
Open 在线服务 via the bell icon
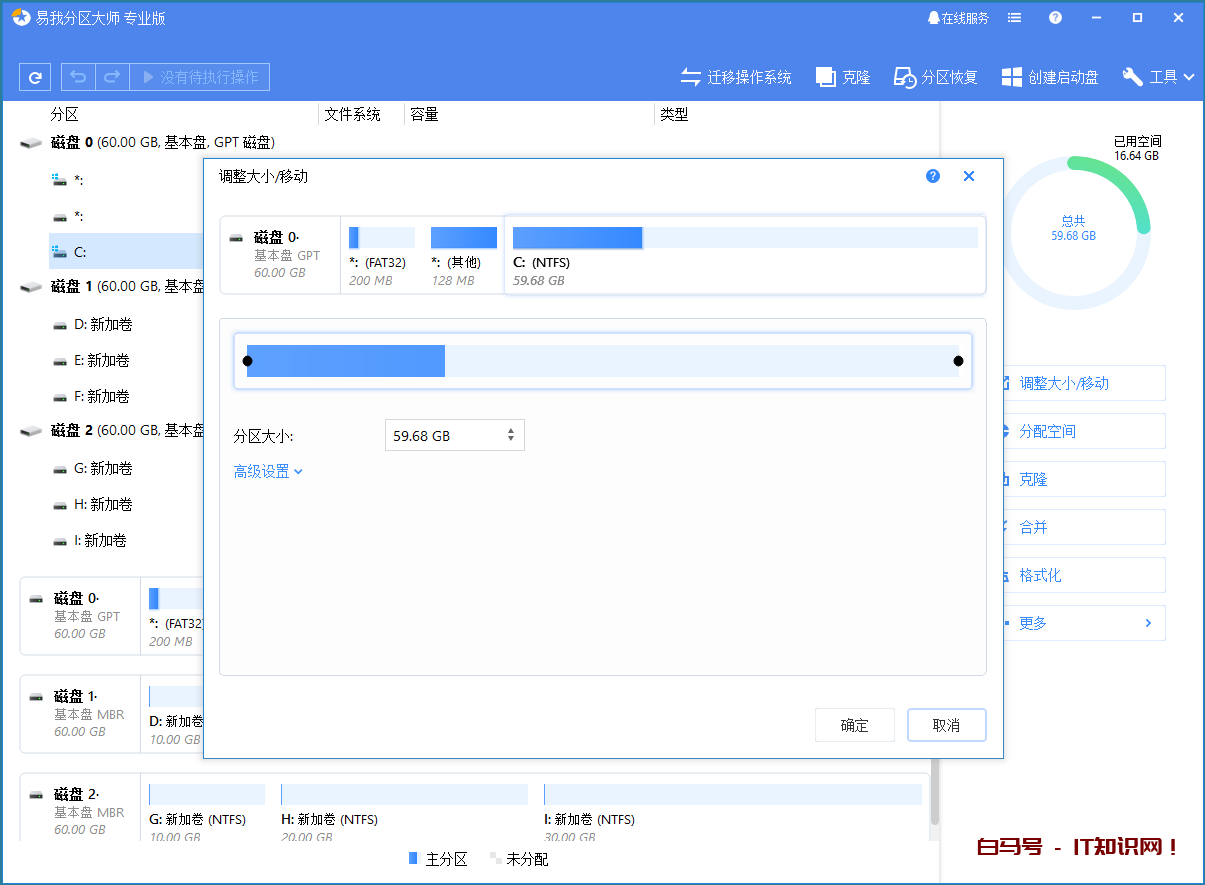click(x=956, y=17)
